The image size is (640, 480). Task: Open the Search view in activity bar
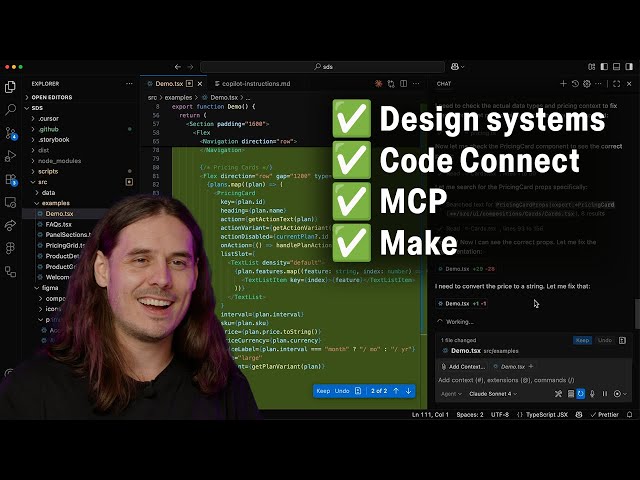[x=10, y=109]
